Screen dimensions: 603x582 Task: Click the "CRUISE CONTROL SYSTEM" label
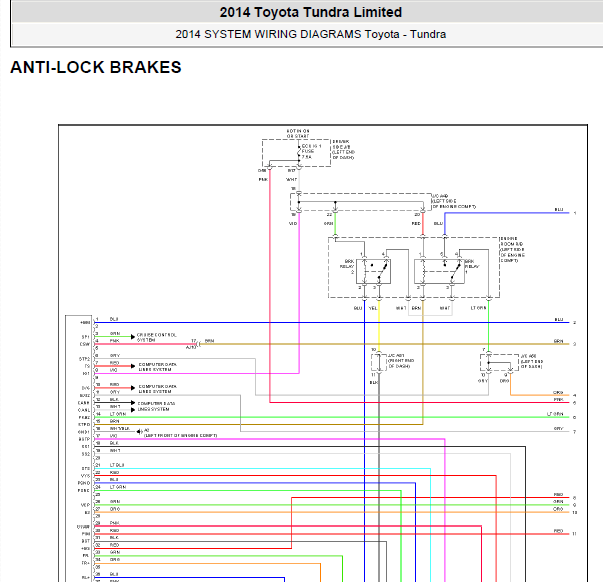[x=157, y=337]
